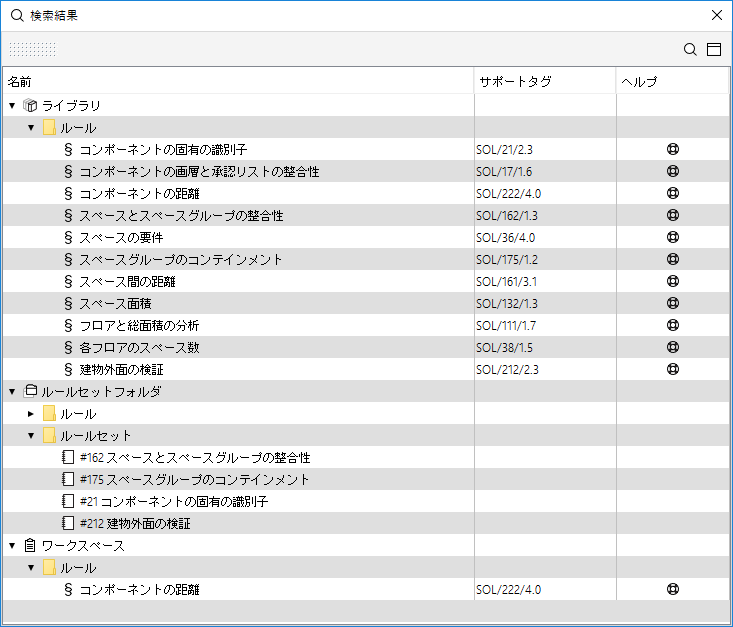Collapse the ライブラリ node
Image resolution: width=733 pixels, height=627 pixels.
[12, 106]
